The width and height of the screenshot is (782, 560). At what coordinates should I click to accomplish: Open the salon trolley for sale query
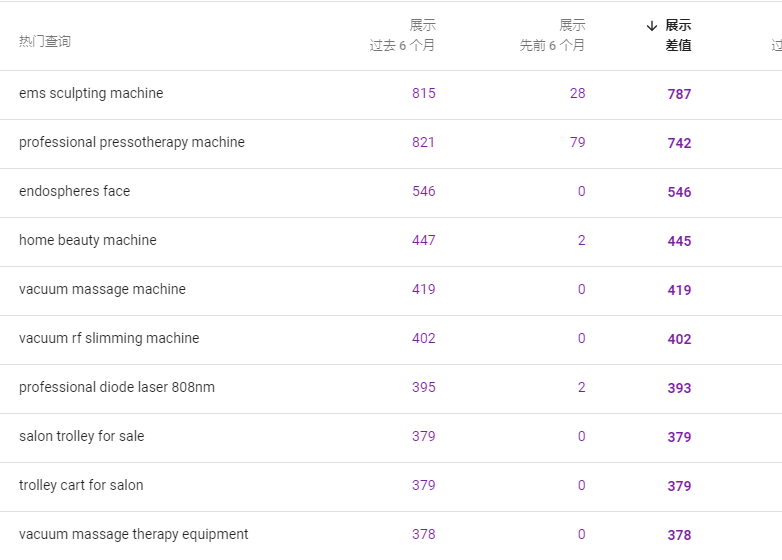tap(82, 436)
